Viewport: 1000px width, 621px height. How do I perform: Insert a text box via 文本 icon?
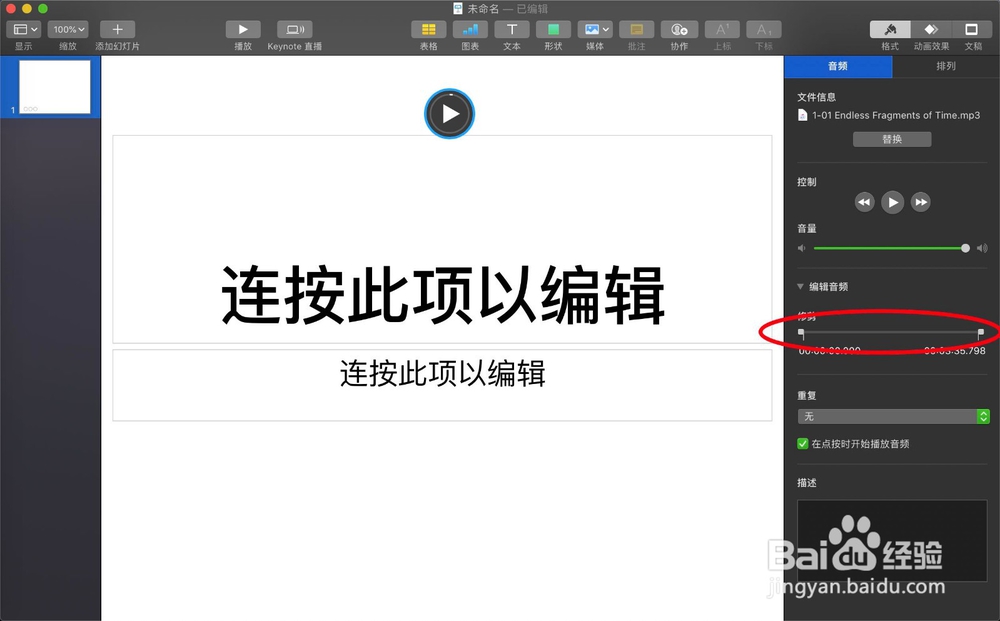pyautogui.click(x=512, y=29)
